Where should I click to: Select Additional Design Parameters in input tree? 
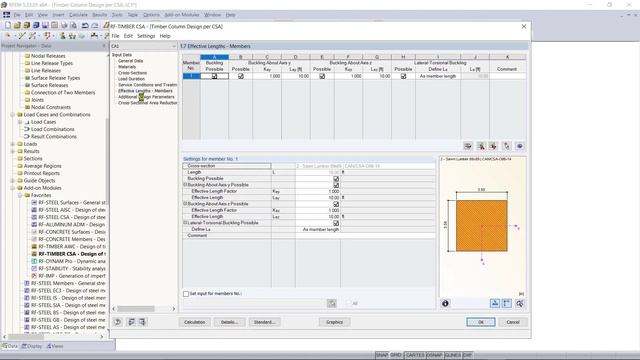[146, 97]
